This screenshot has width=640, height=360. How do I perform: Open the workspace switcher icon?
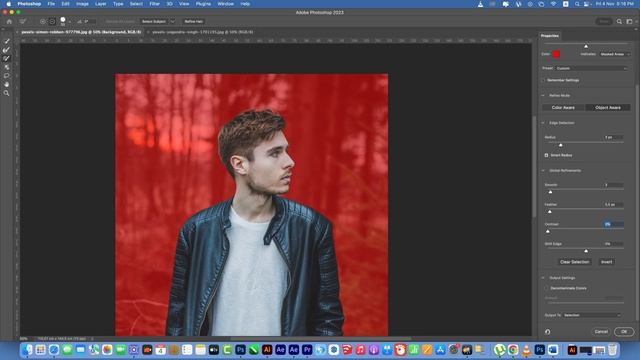click(x=629, y=21)
